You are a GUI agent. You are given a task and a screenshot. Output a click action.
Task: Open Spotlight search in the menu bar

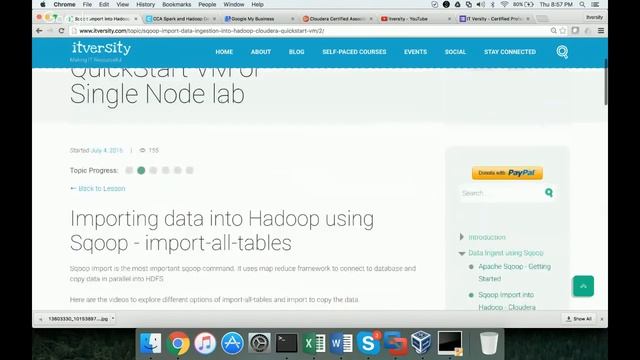tap(582, 4)
